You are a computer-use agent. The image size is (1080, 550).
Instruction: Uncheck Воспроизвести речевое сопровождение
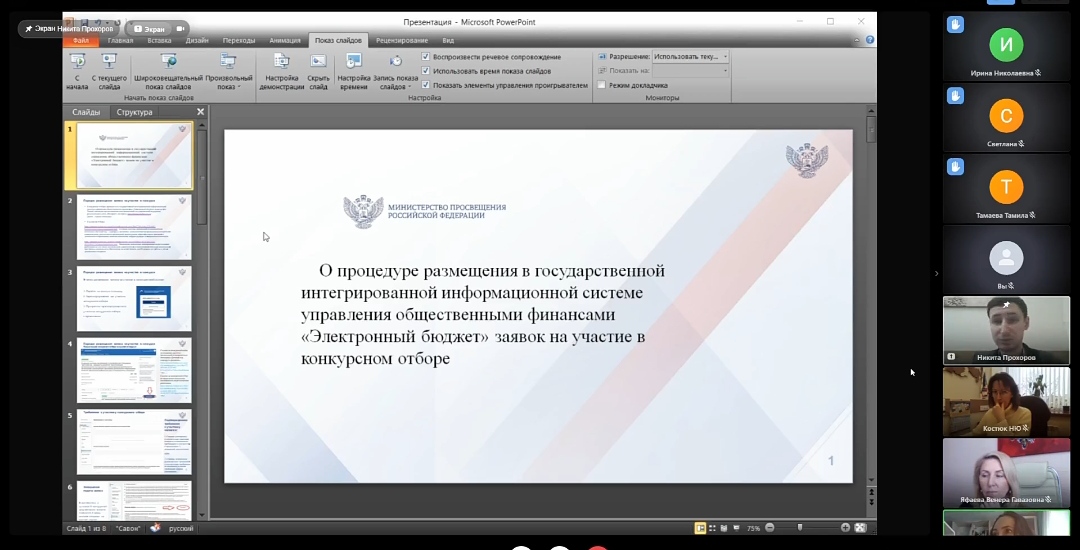[x=426, y=57]
